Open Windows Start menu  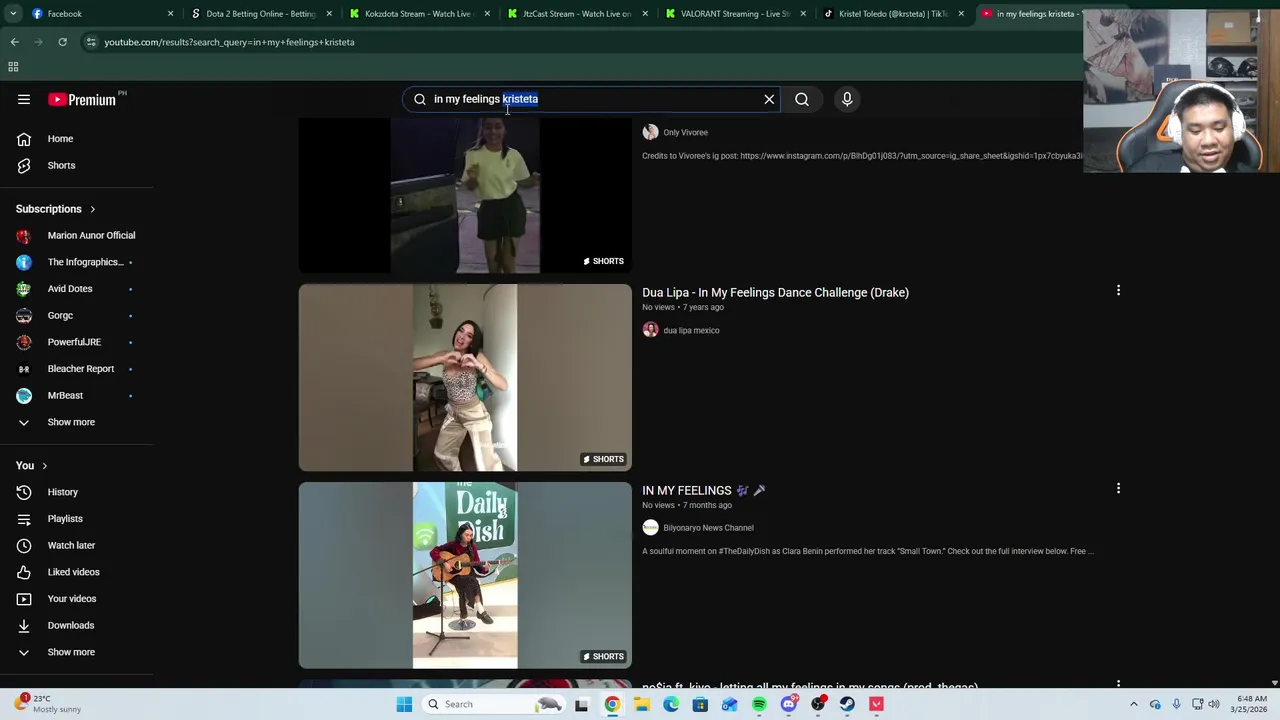pyautogui.click(x=404, y=704)
